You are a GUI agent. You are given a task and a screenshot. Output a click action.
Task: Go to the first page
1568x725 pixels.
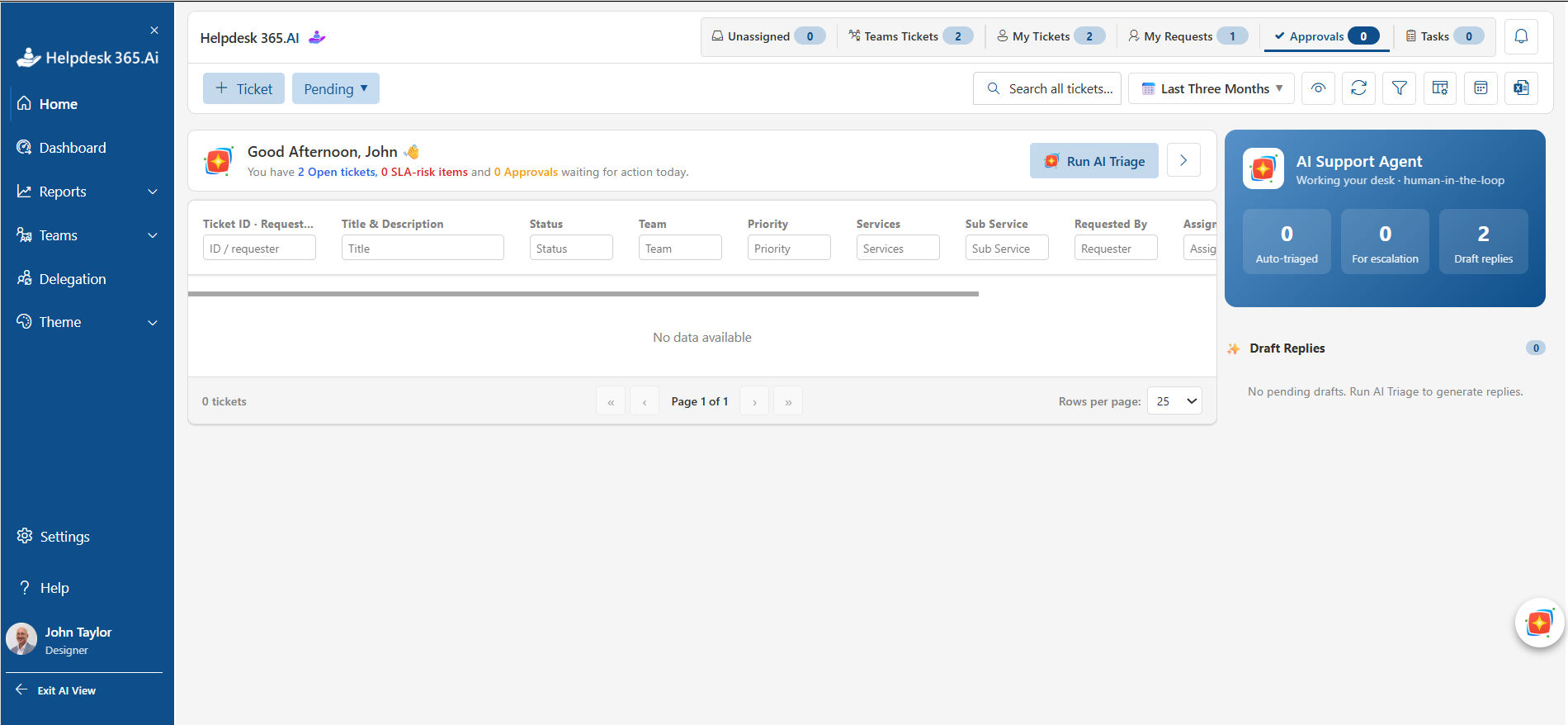pyautogui.click(x=611, y=401)
